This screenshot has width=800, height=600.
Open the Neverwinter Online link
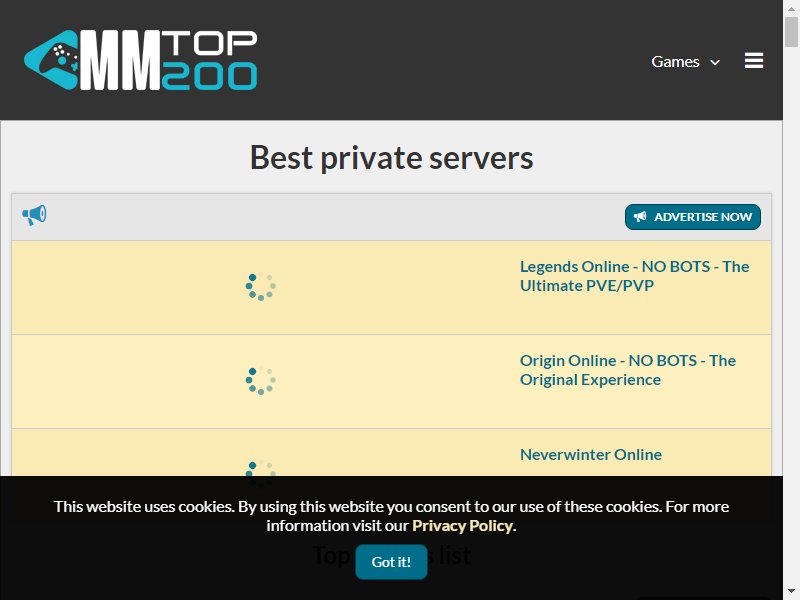coord(591,455)
